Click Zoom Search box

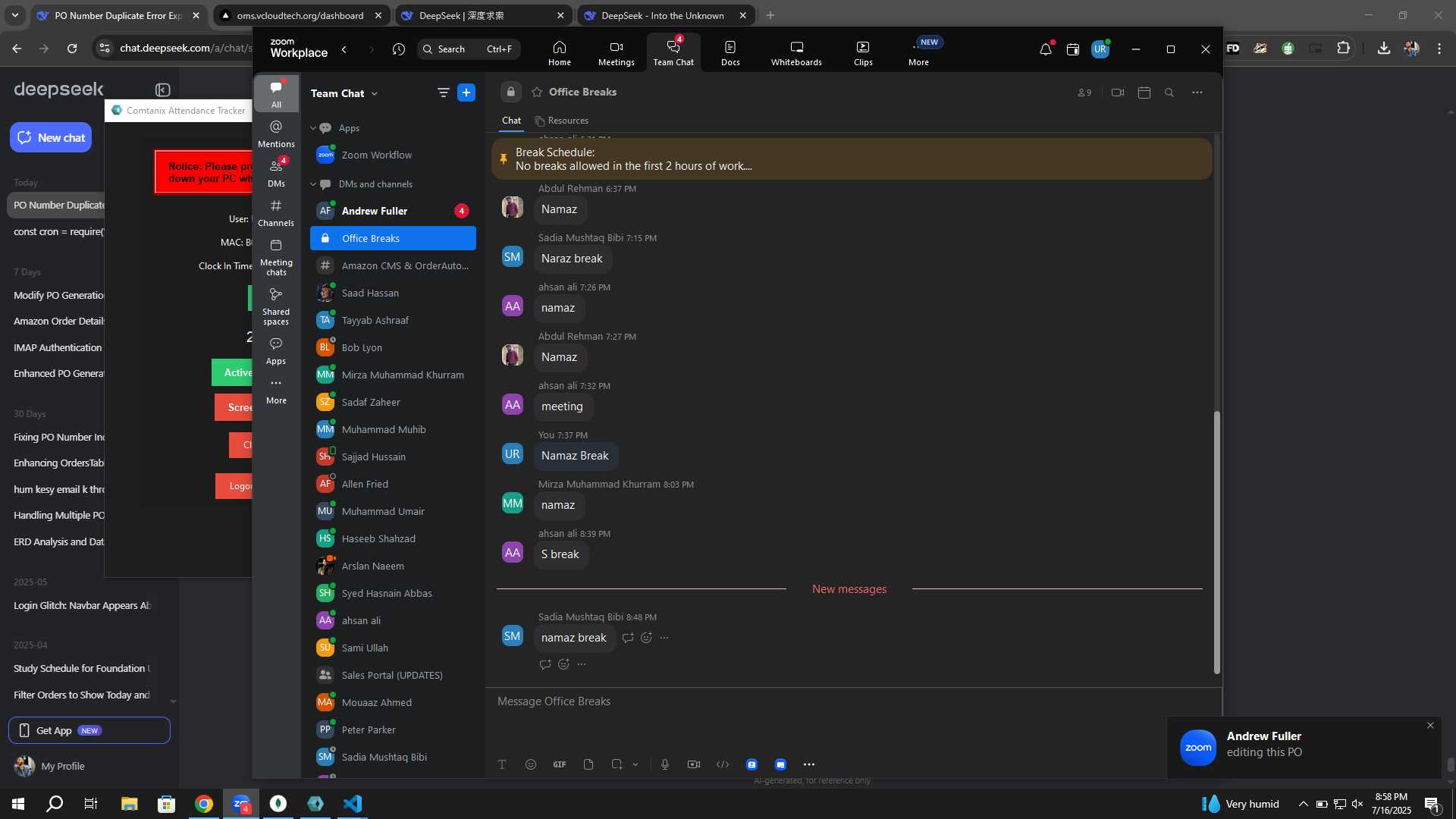coord(469,49)
